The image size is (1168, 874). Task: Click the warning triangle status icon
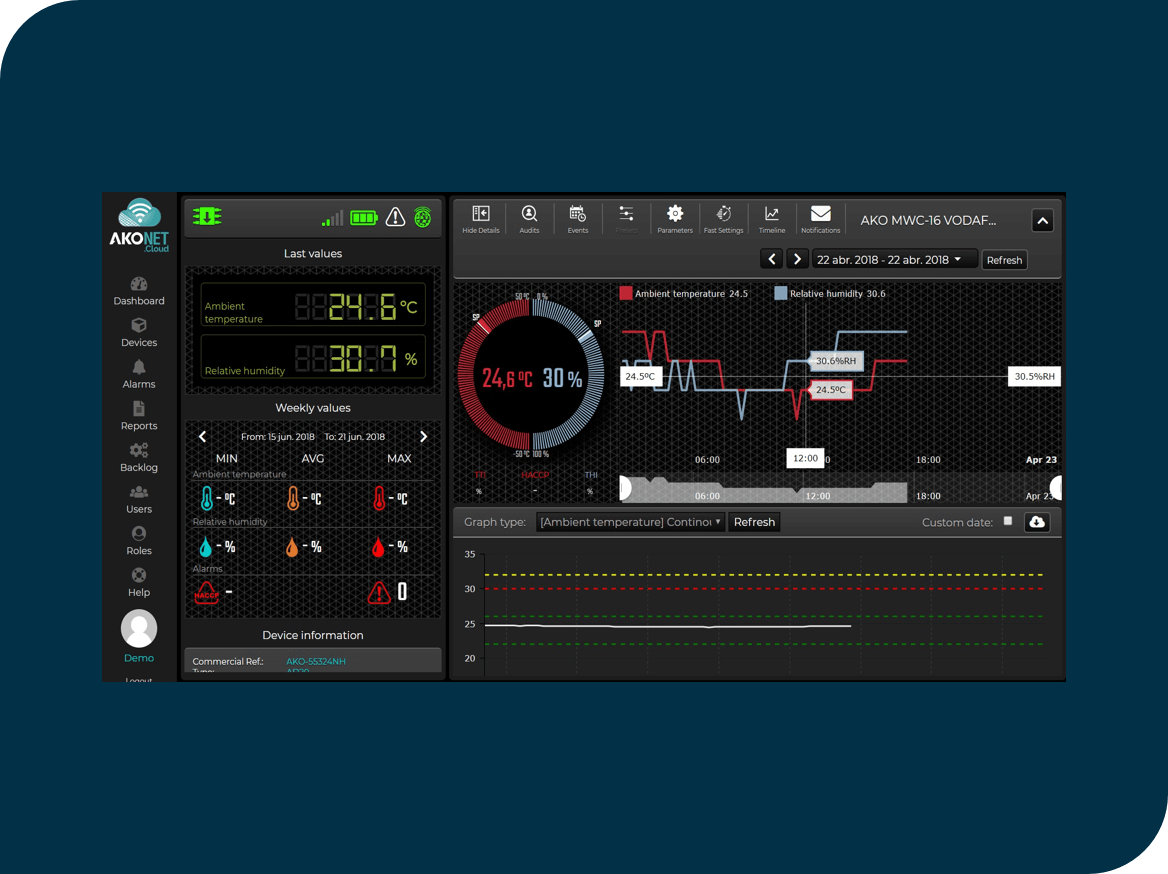(x=395, y=217)
